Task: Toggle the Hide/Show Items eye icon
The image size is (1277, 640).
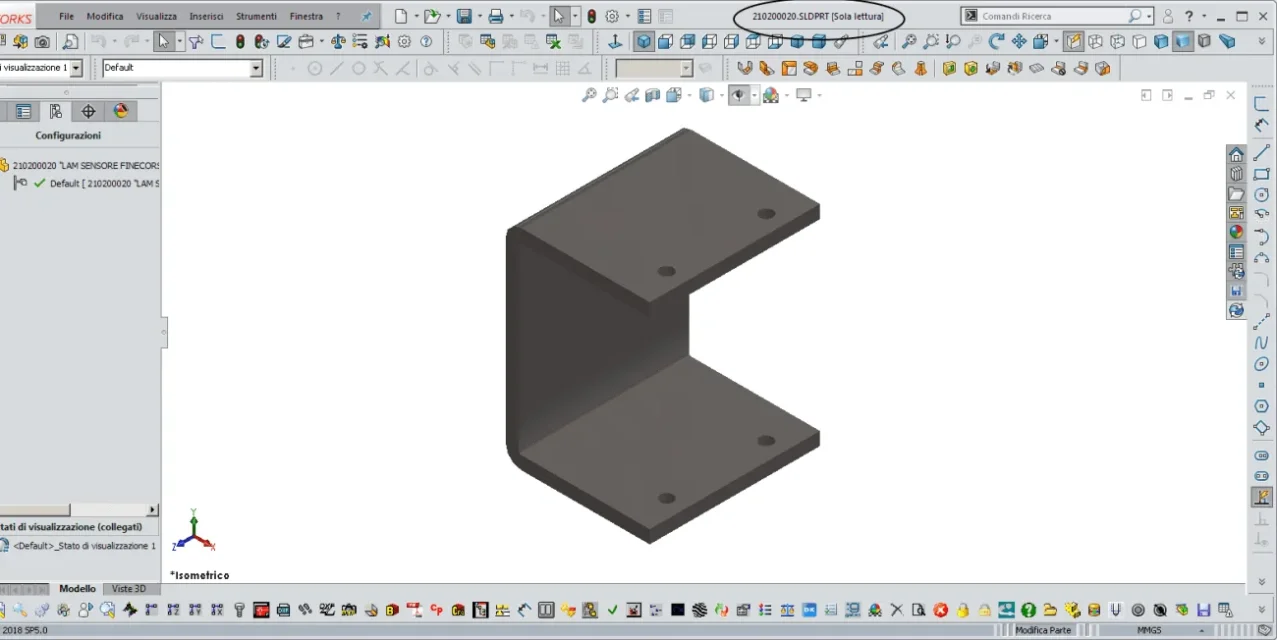Action: coord(739,95)
